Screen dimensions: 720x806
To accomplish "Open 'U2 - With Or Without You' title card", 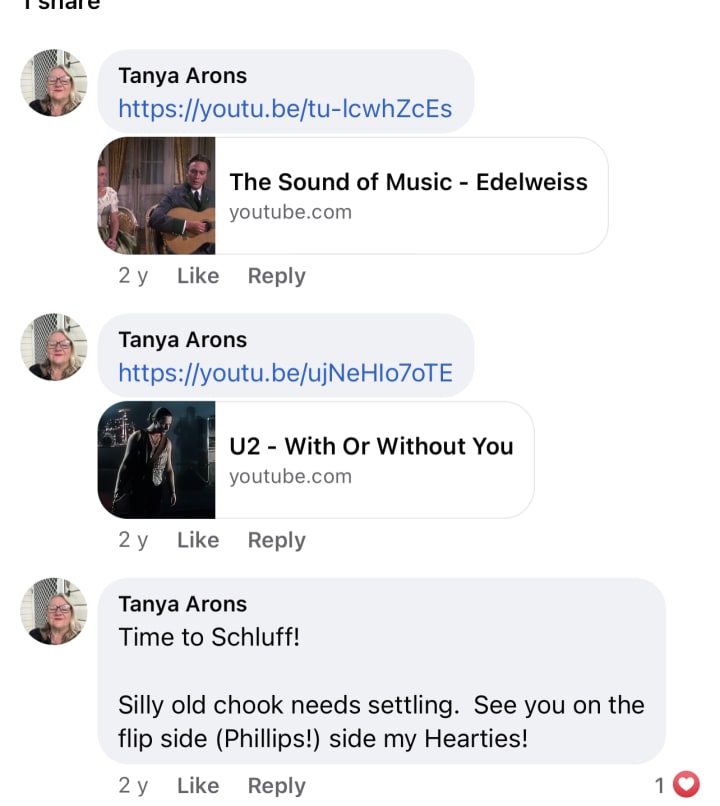I will [371, 459].
